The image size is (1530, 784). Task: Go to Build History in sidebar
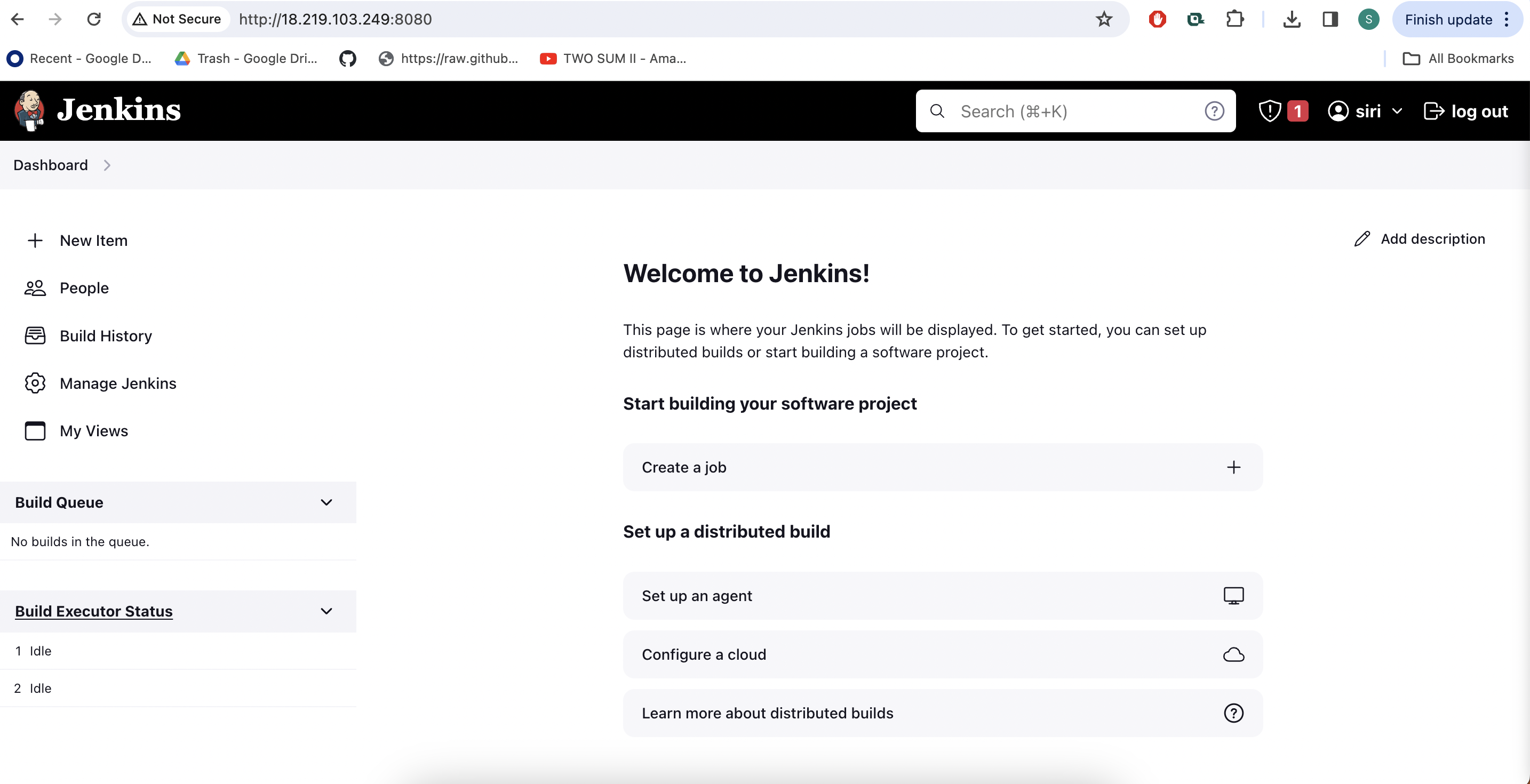(106, 336)
